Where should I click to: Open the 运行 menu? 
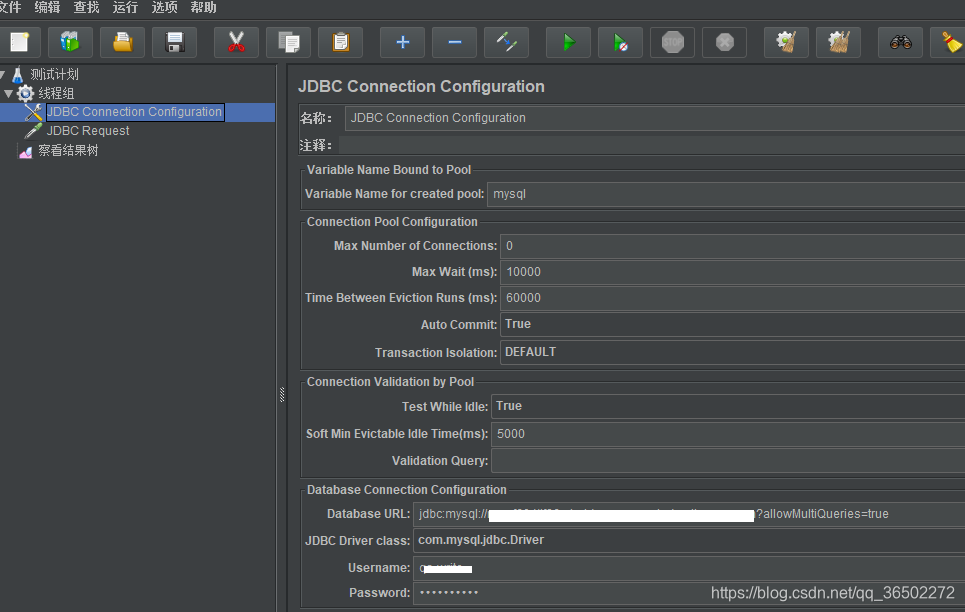point(124,8)
